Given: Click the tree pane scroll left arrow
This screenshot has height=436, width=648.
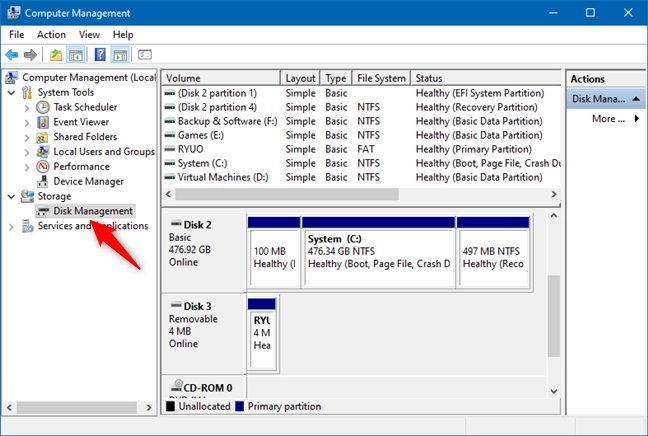Looking at the screenshot, I should click(x=10, y=407).
